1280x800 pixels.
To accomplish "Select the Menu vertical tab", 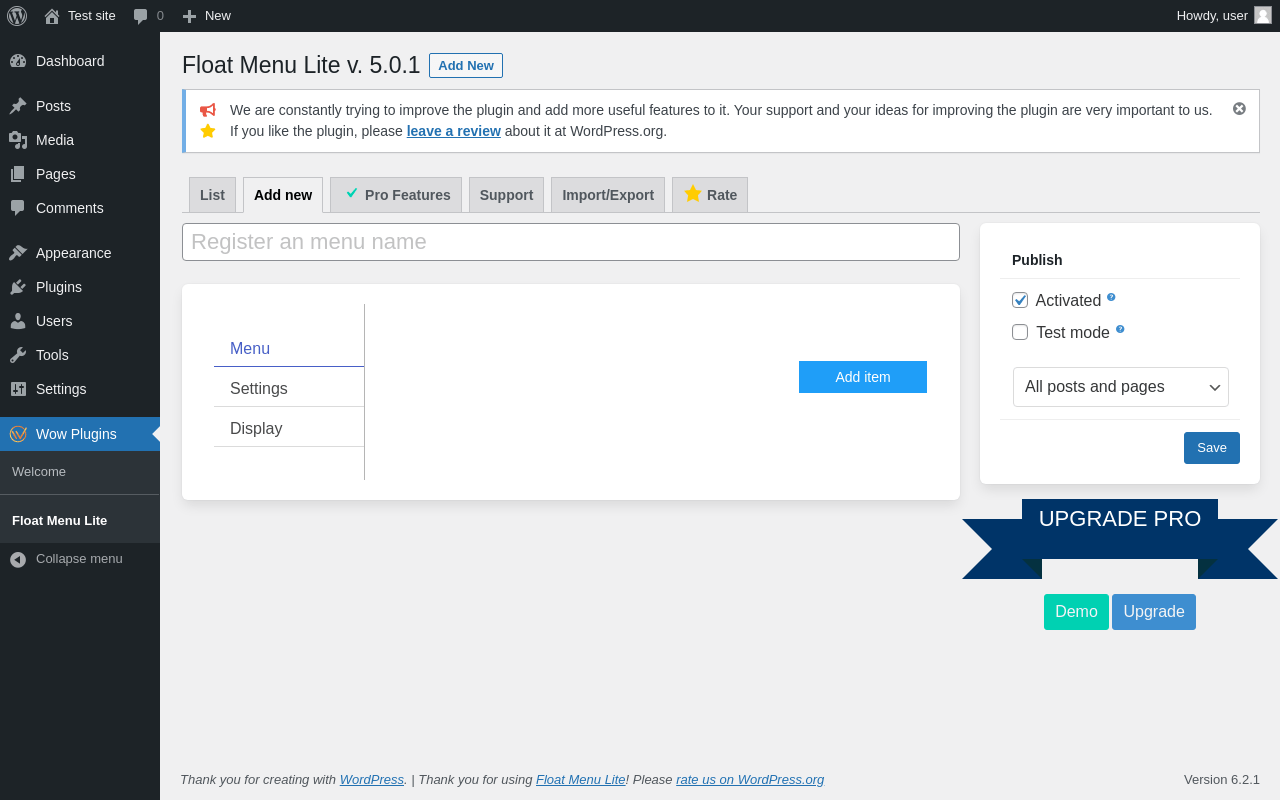I will pyautogui.click(x=289, y=349).
